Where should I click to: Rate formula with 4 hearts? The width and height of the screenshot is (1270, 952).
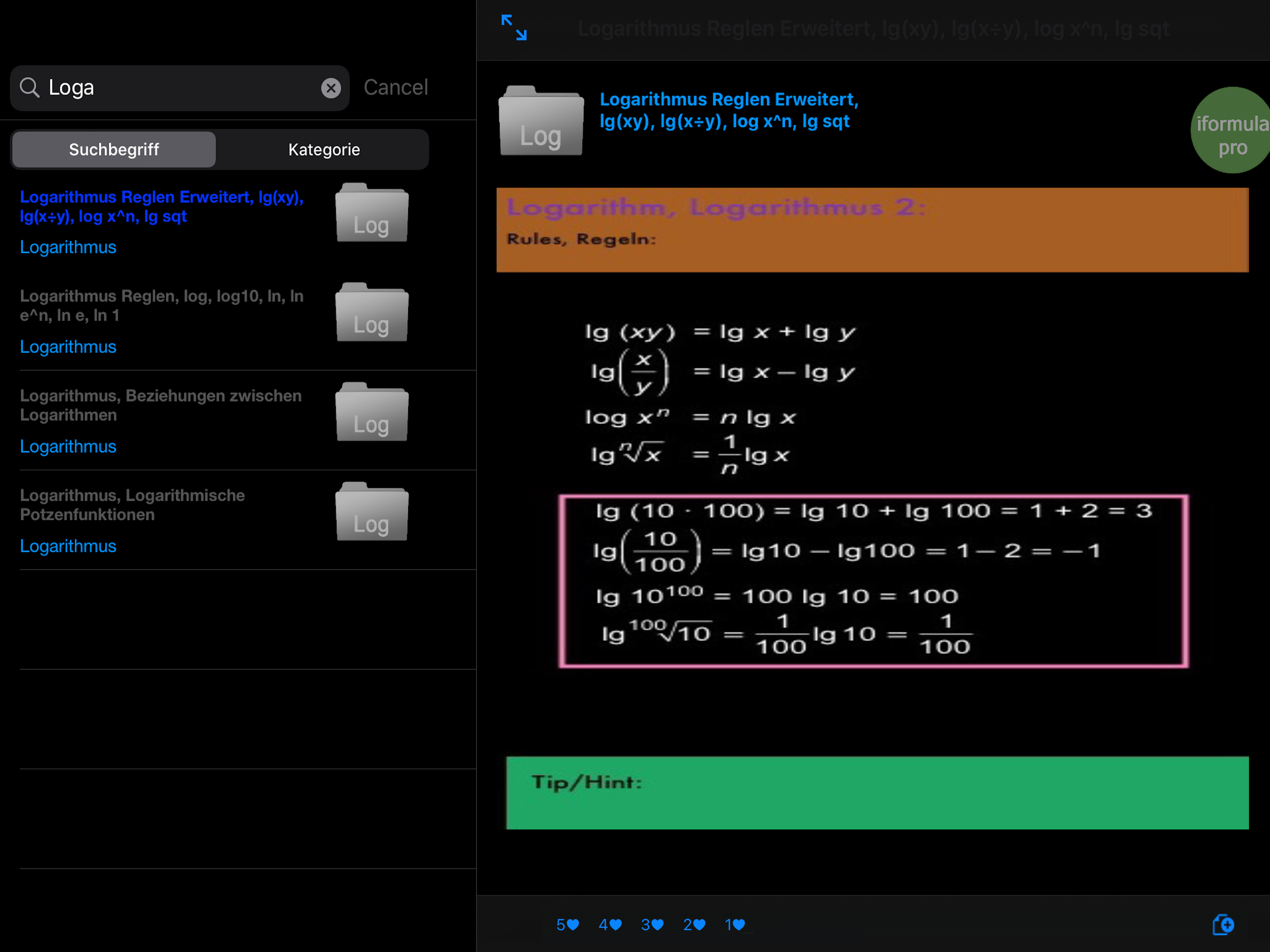610,925
